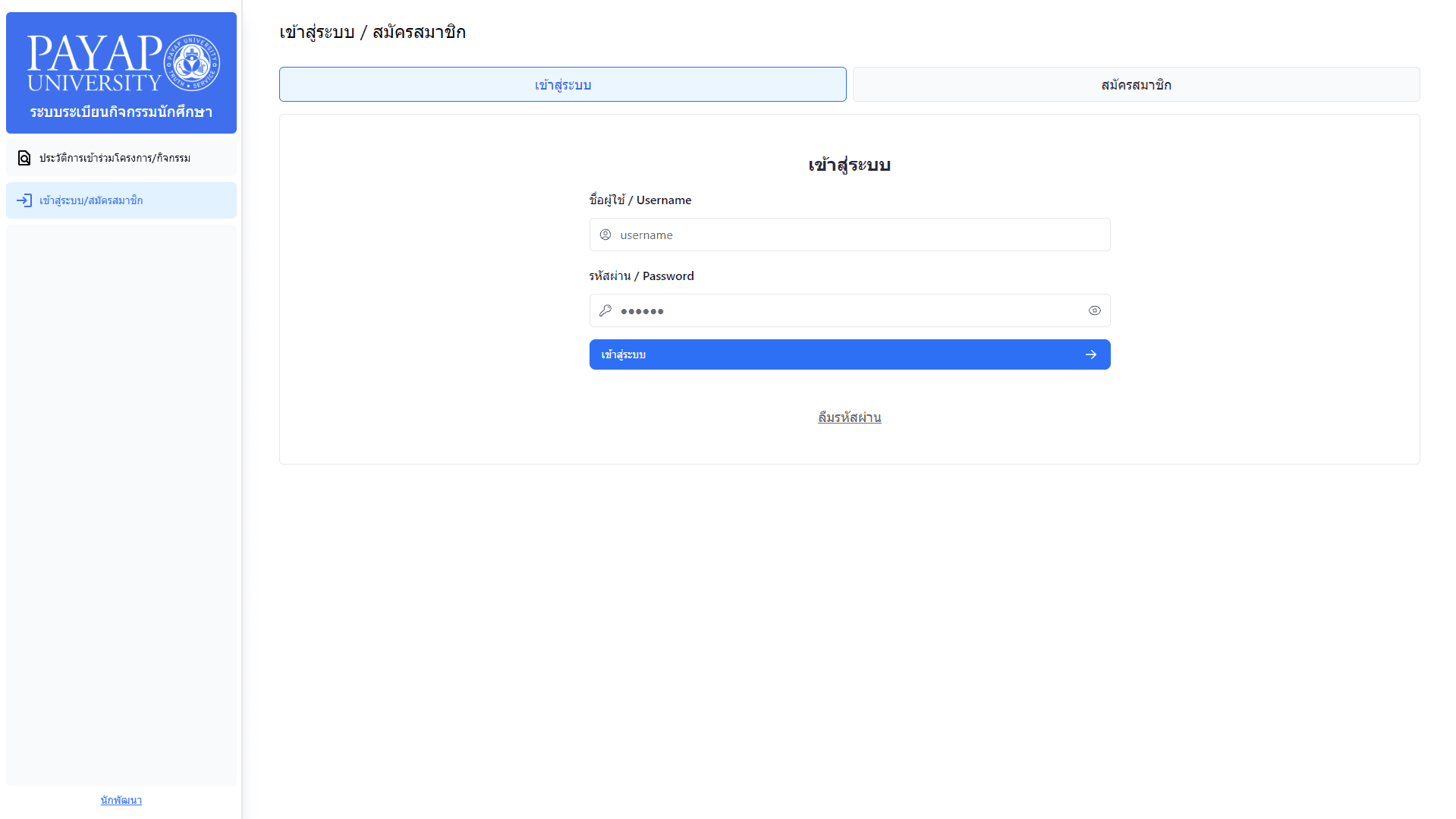The image size is (1456, 819).
Task: Click the activity history search document icon
Action: pos(24,158)
